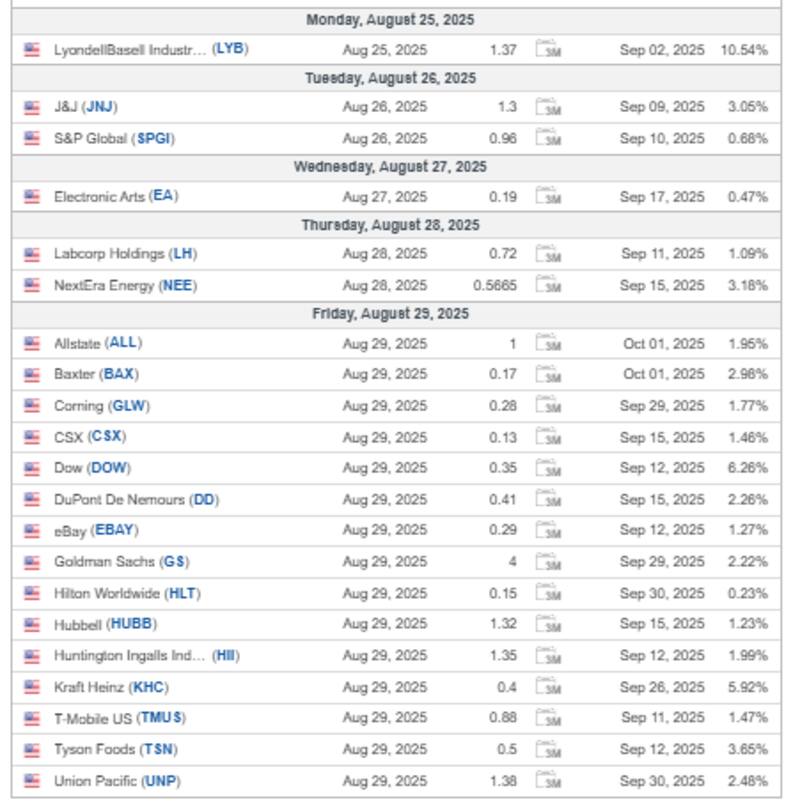This screenshot has width=800, height=809.
Task: Click the 3M payout icon for Kraft Heinz
Action: click(x=548, y=687)
